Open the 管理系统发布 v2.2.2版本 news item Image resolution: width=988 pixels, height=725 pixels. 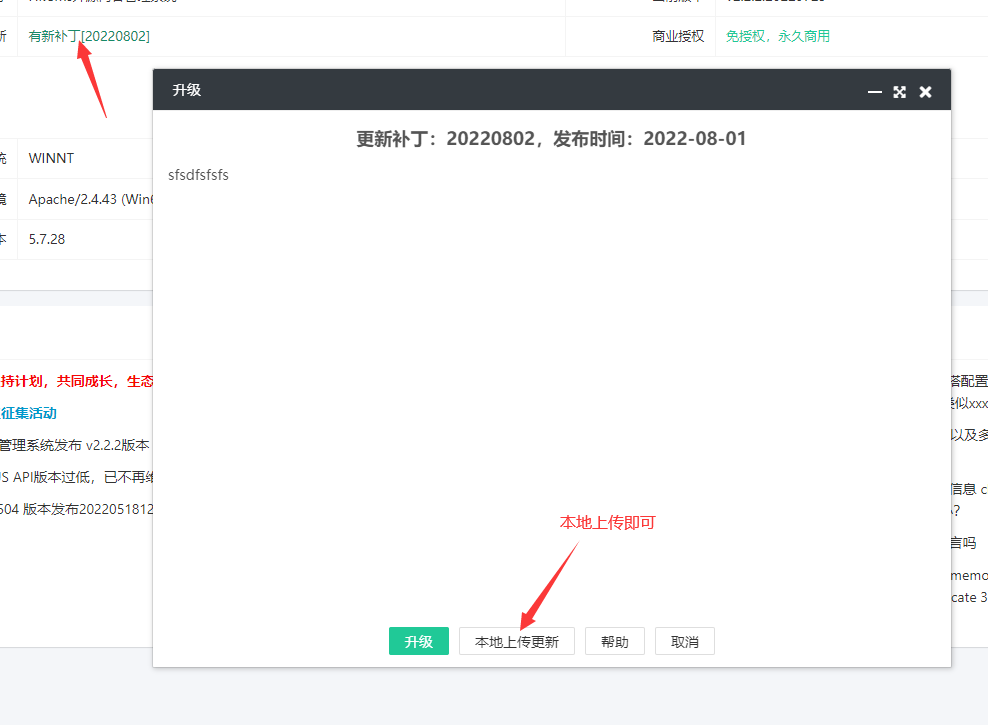click(74, 445)
